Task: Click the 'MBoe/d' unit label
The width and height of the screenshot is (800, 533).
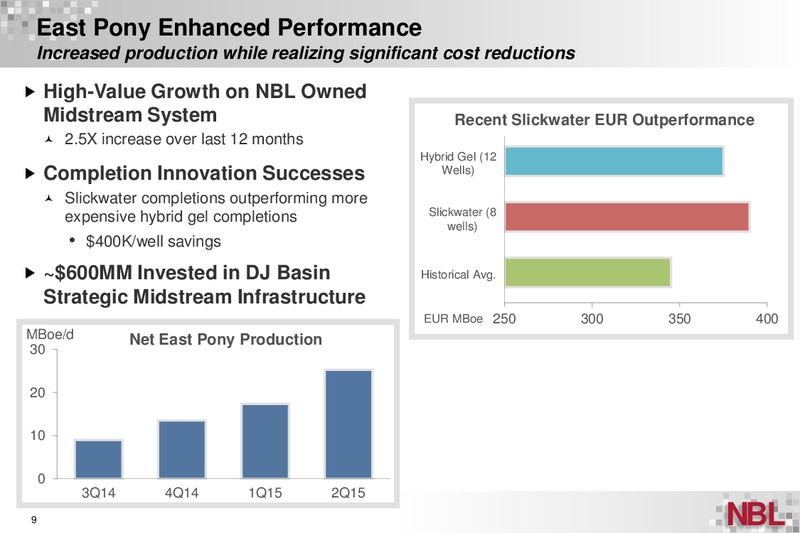Action: 50,335
